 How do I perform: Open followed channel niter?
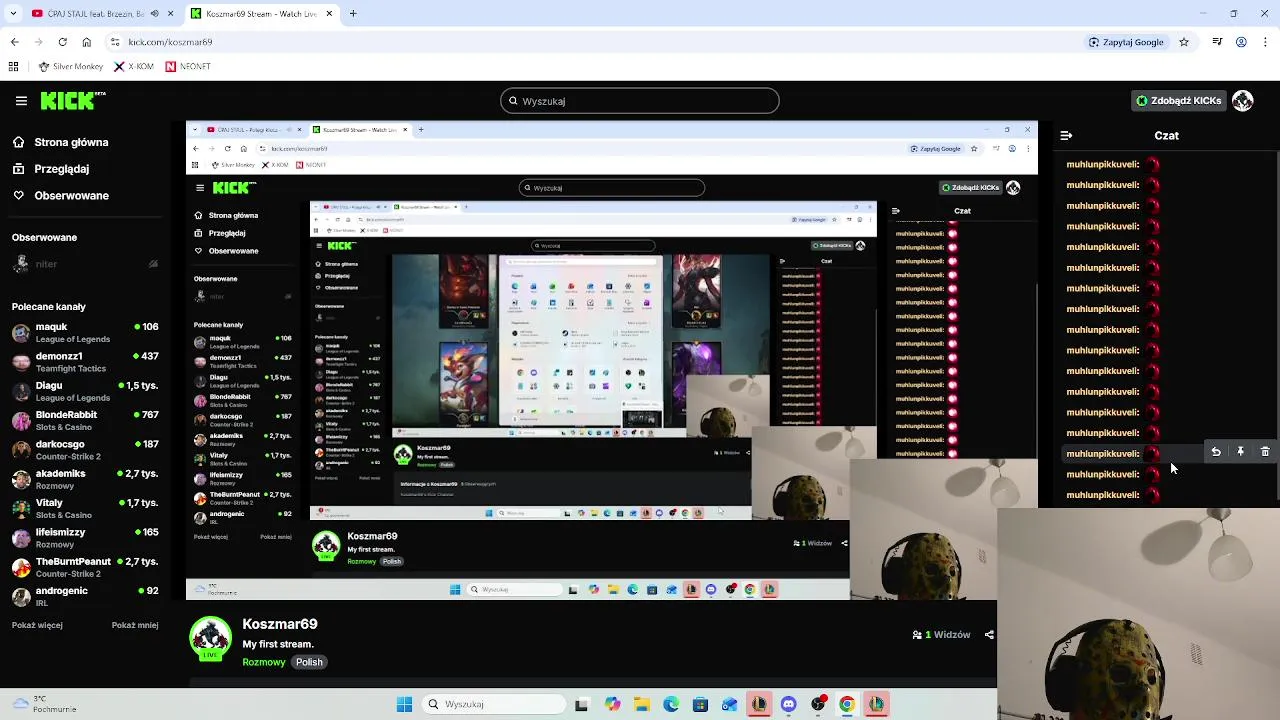click(x=85, y=264)
